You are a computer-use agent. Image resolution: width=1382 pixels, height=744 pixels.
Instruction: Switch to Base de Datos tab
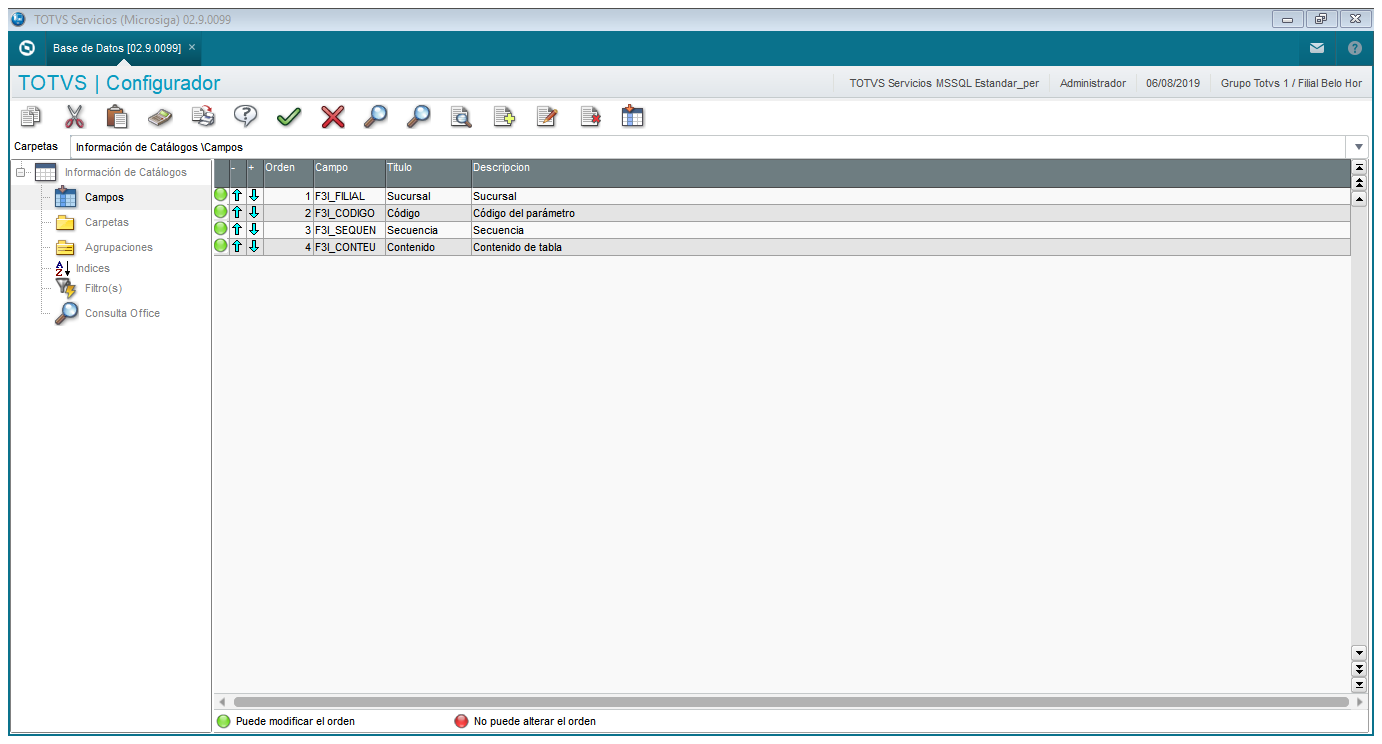(x=117, y=48)
